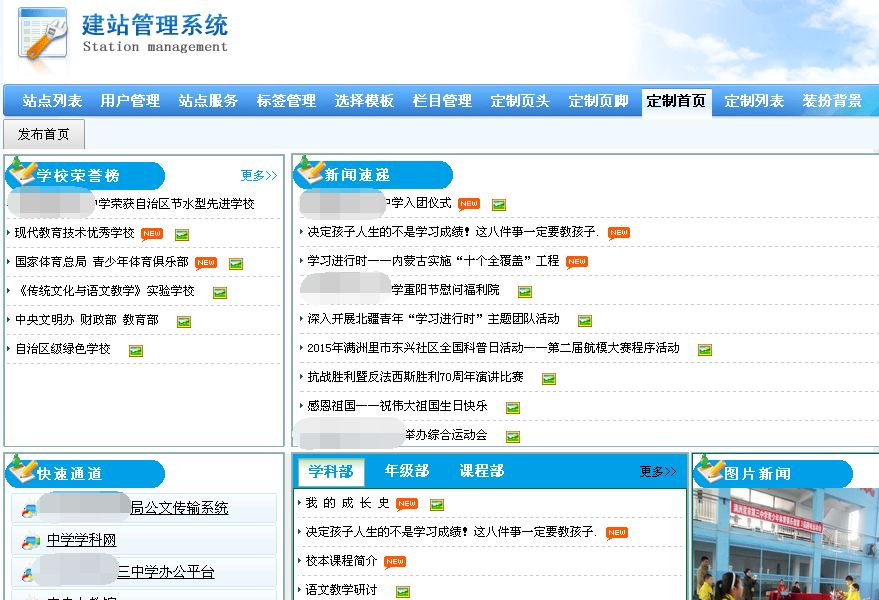This screenshot has width=879, height=600.
Task: Open the 学习进行时——内蒙古实施“十个全覆盖”工程 article
Action: (433, 261)
